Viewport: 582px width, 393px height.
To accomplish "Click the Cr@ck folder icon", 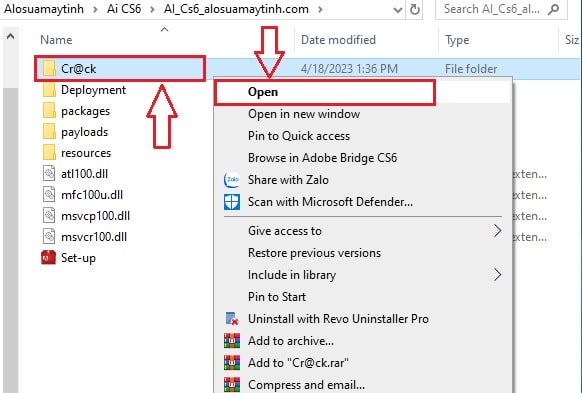I will (x=49, y=69).
